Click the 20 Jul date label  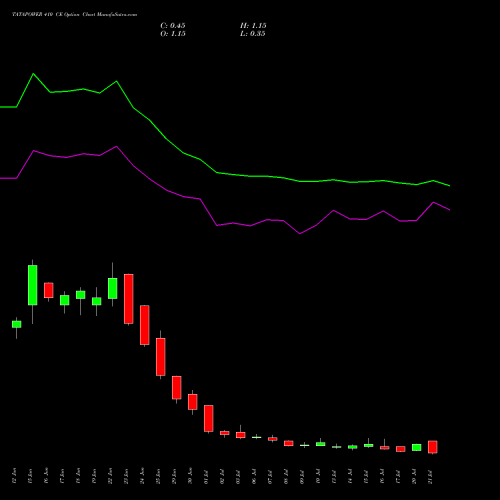click(414, 476)
